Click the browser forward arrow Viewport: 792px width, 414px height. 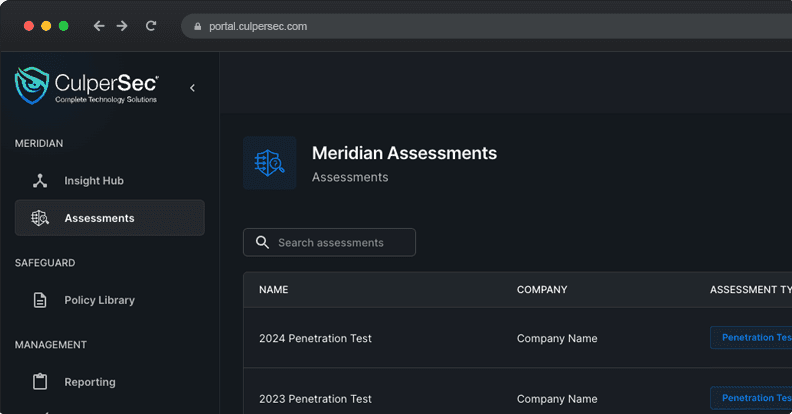[x=122, y=26]
